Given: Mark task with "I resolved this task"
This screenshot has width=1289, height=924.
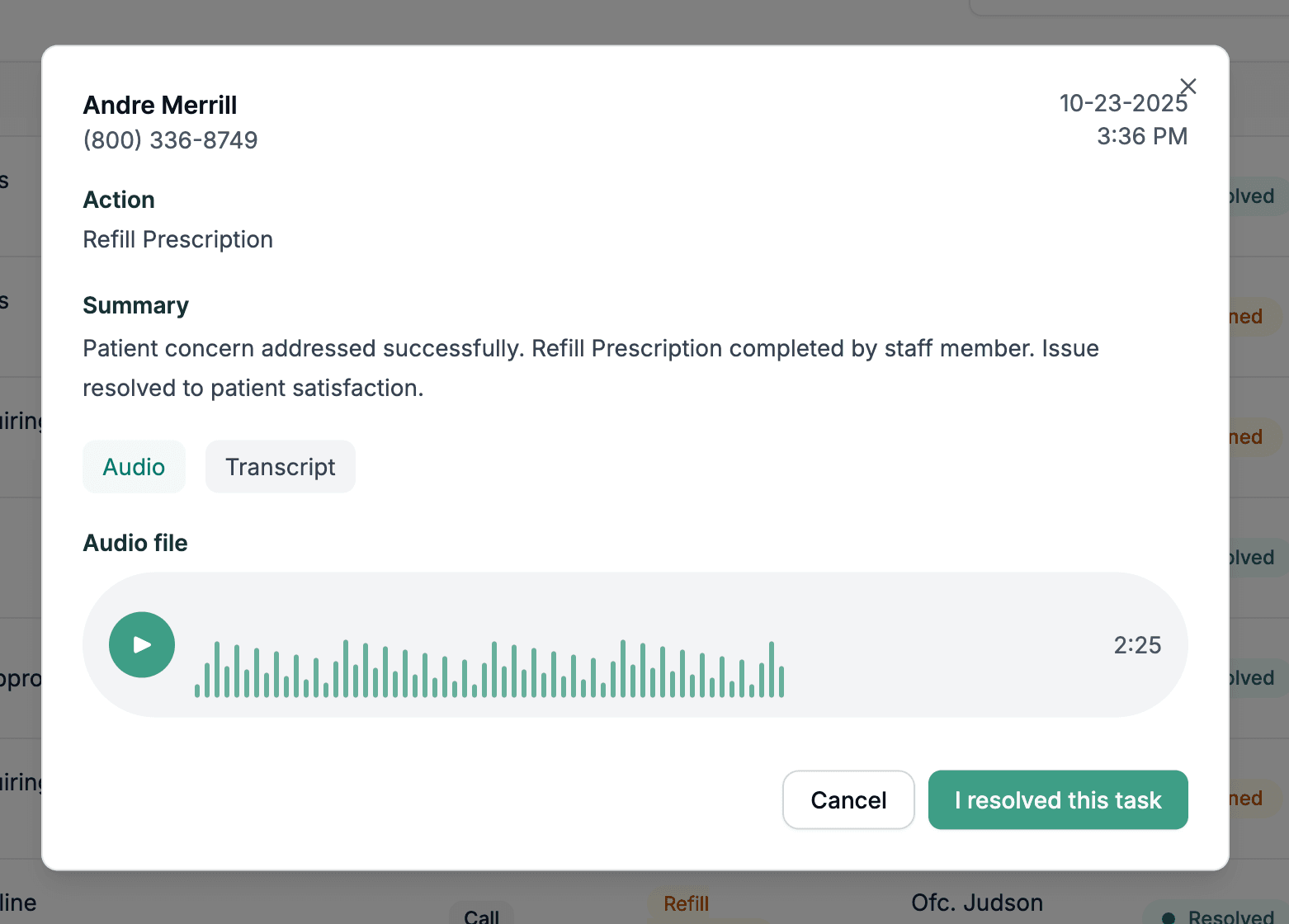Looking at the screenshot, I should click(1057, 799).
